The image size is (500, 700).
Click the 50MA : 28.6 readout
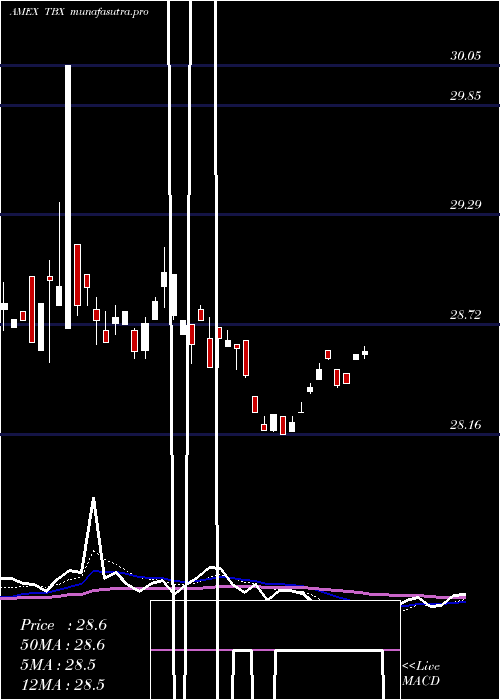(x=62, y=645)
